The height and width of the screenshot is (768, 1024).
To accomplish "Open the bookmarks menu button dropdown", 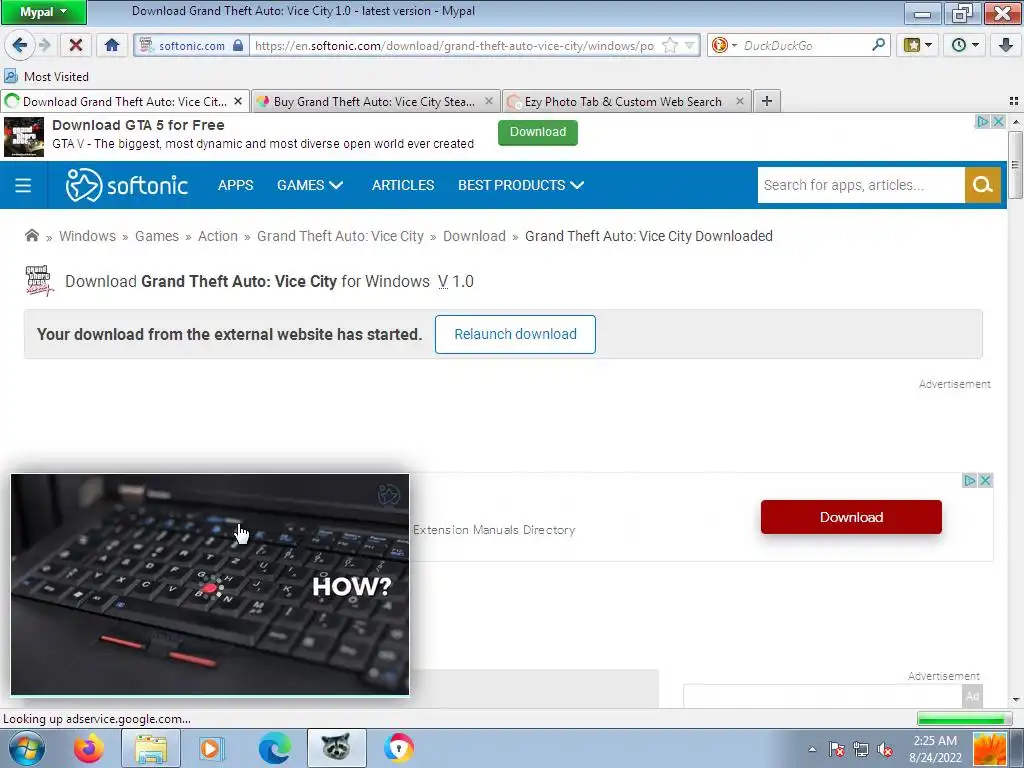I will click(x=917, y=45).
